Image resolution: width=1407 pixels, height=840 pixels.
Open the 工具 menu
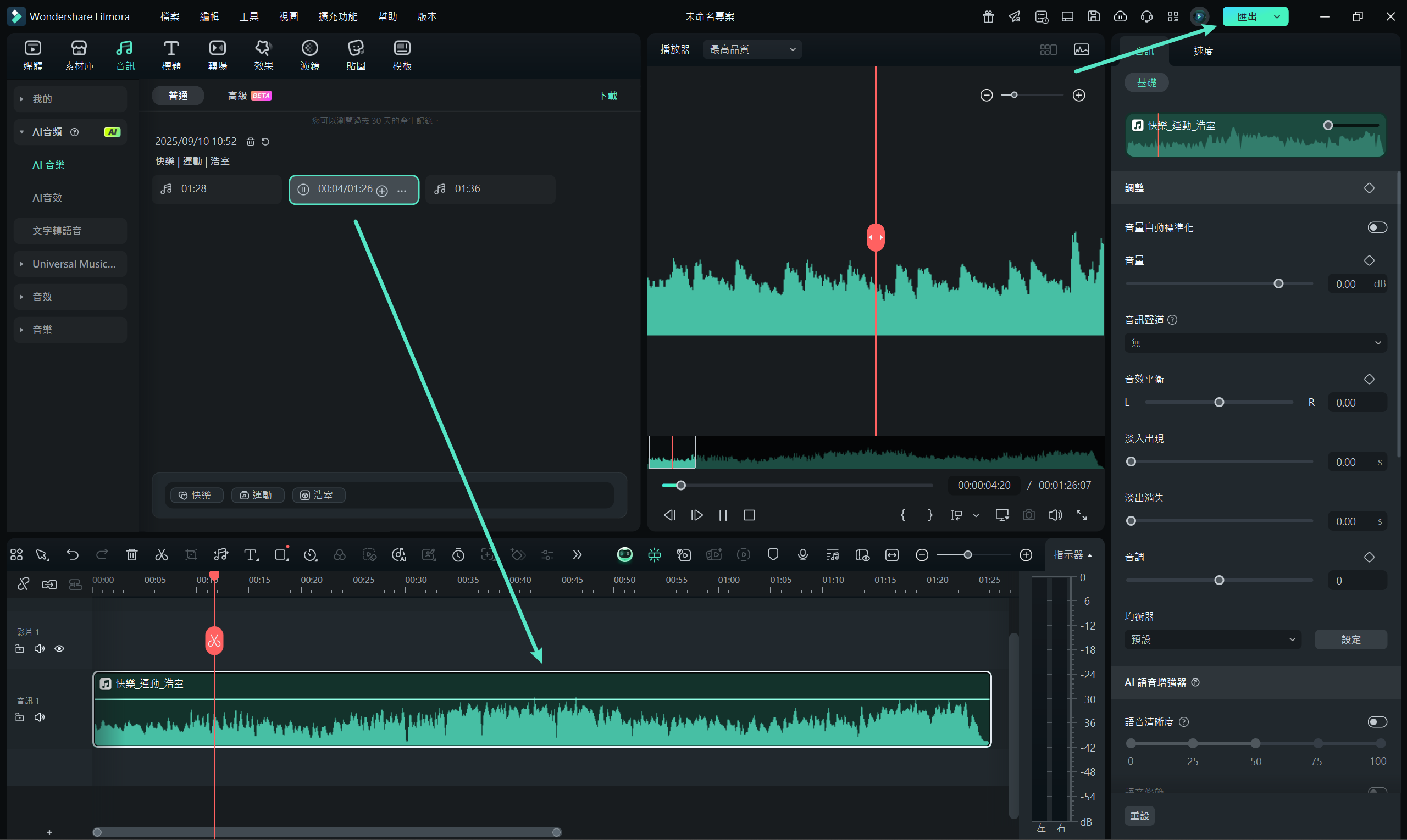click(x=249, y=16)
